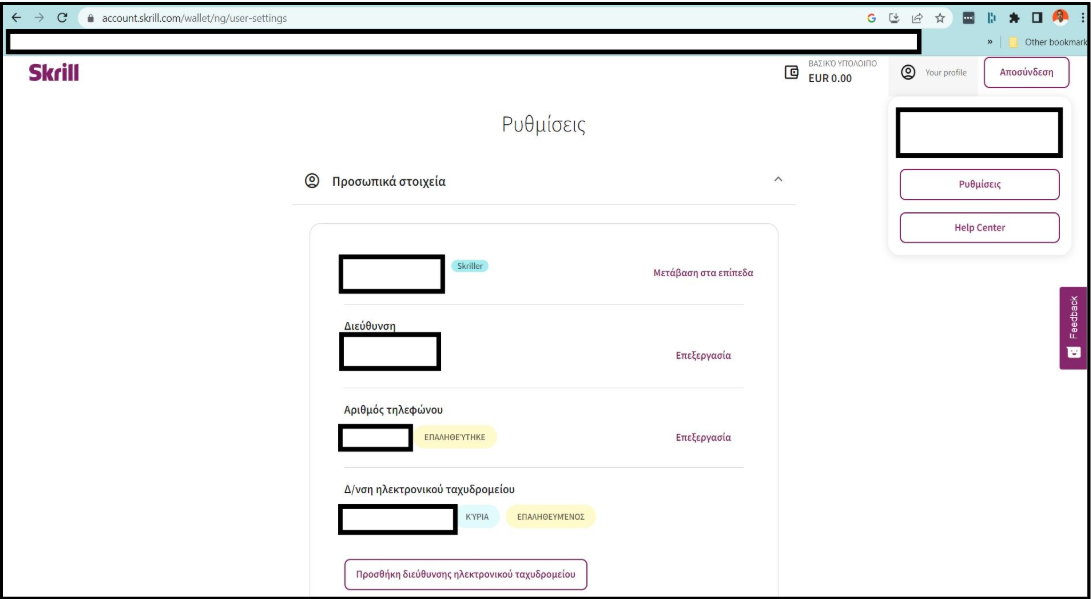
Task: Open Help Center from profile menu
Action: pos(979,228)
